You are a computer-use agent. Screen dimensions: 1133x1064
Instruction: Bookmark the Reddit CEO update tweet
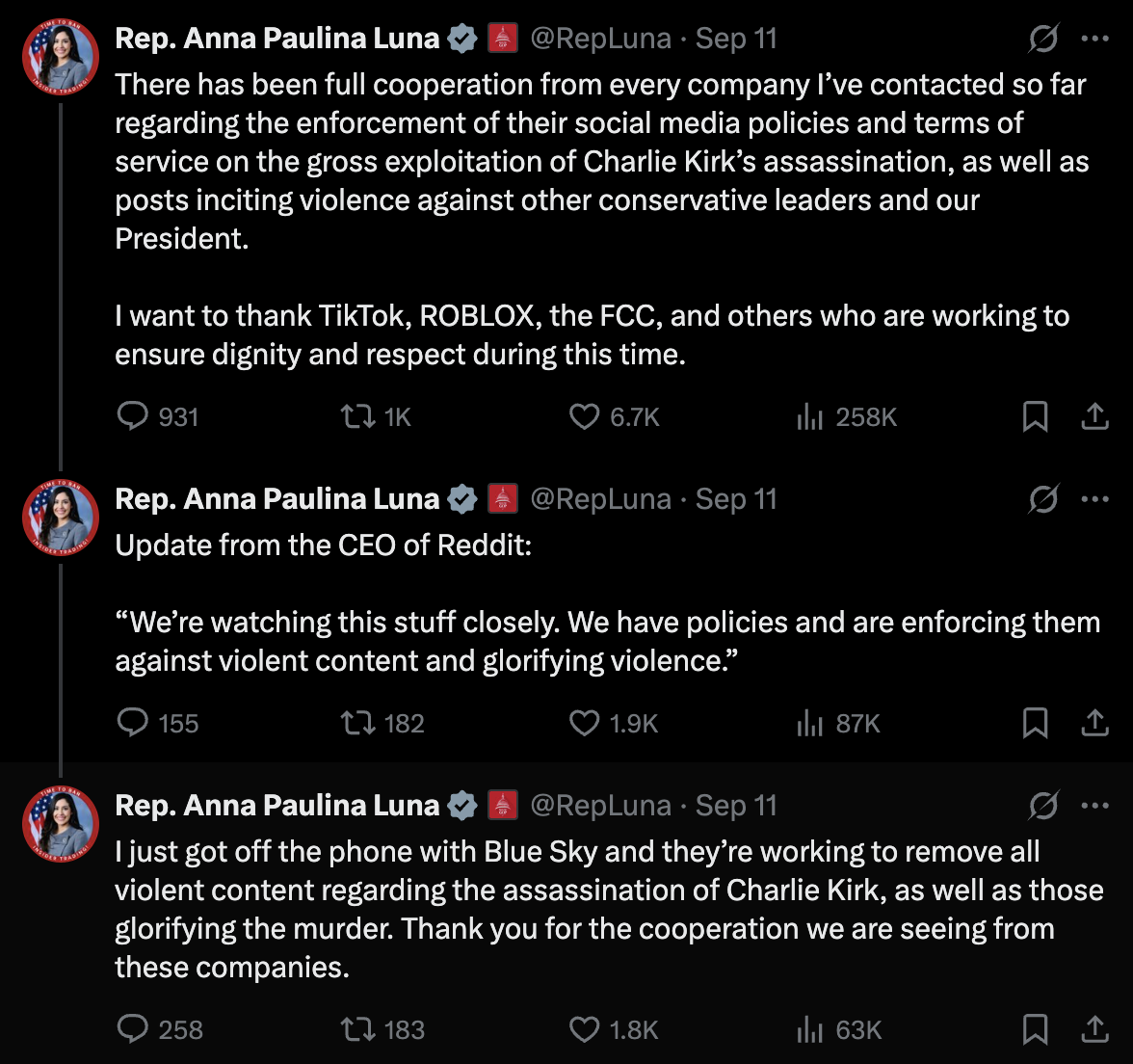click(x=1035, y=723)
